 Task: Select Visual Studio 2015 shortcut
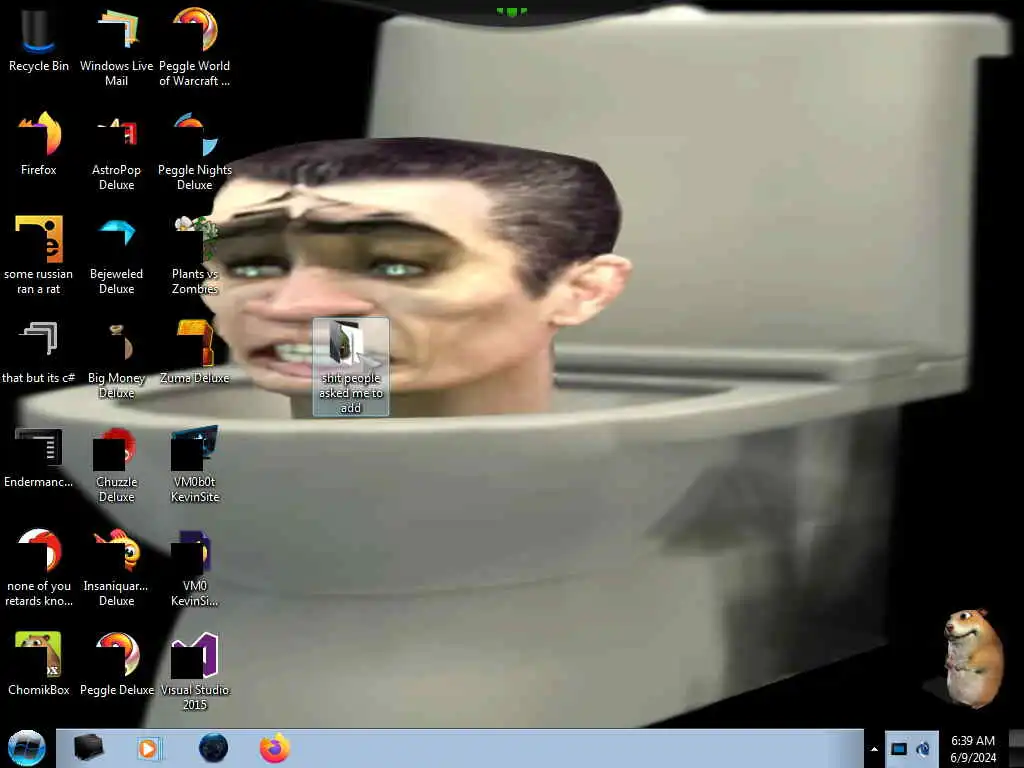(x=195, y=671)
